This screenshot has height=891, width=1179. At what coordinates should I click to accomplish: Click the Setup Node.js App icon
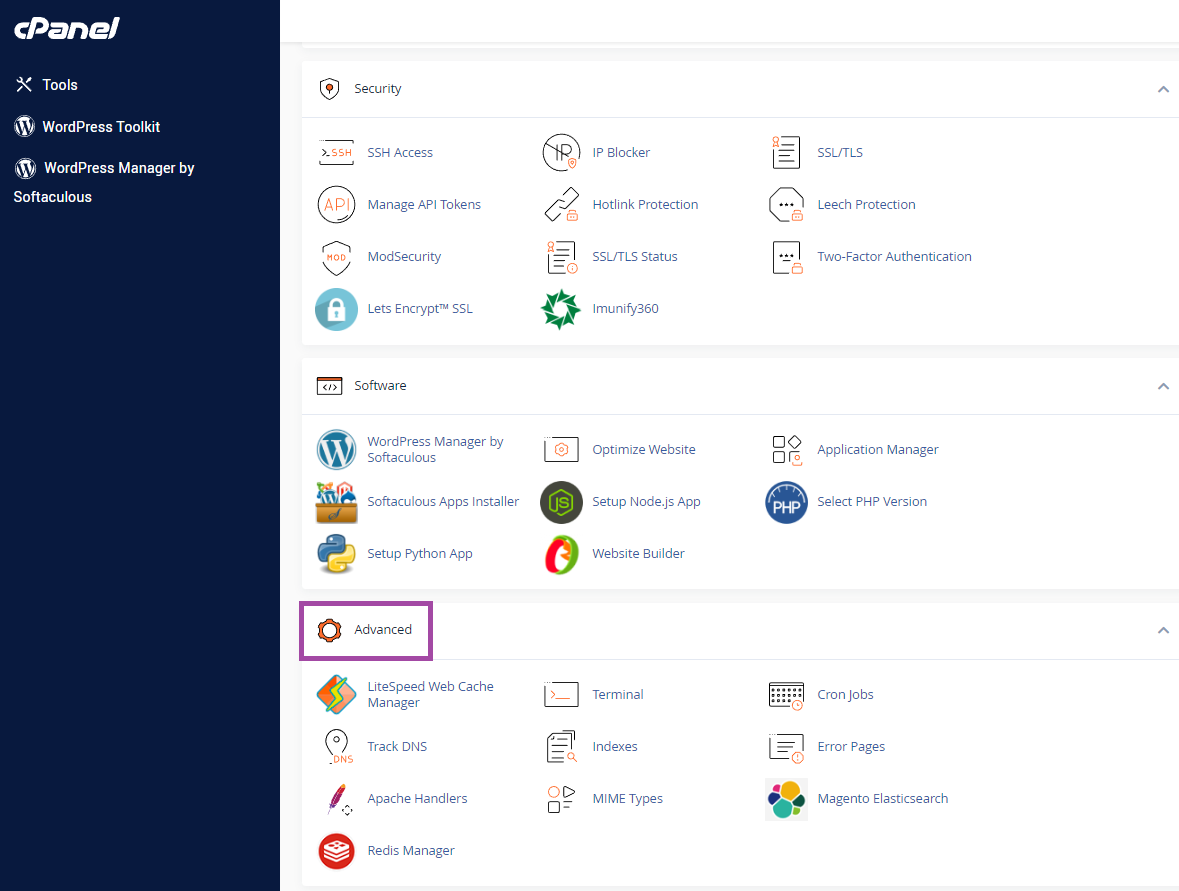[561, 502]
